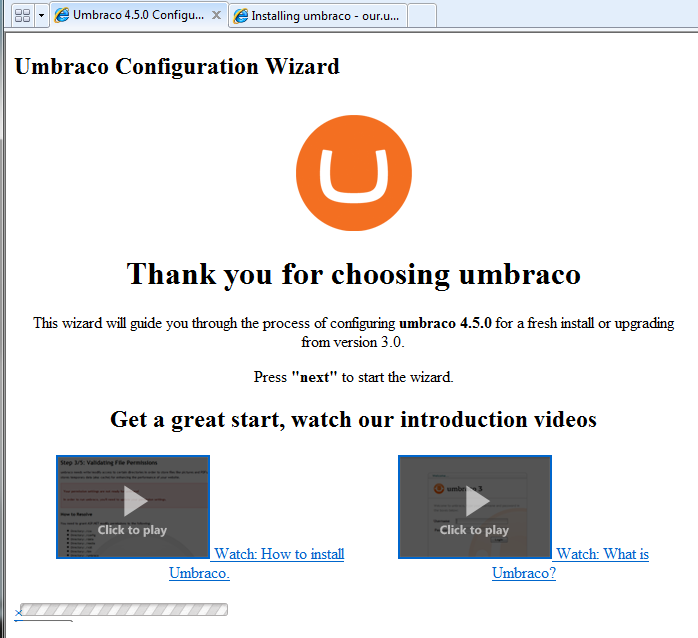The width and height of the screenshot is (698, 638).
Task: Open a new blank tab
Action: (x=422, y=16)
